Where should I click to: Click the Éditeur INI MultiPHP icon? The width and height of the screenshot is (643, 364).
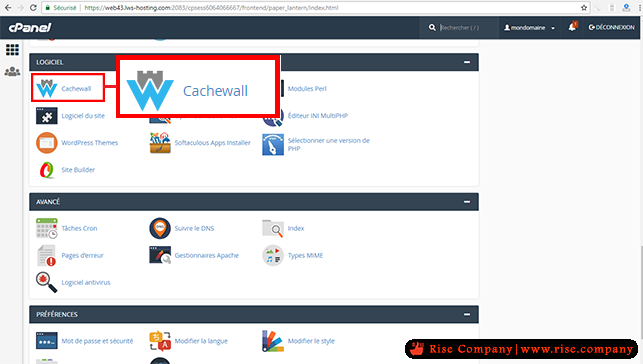[273, 118]
